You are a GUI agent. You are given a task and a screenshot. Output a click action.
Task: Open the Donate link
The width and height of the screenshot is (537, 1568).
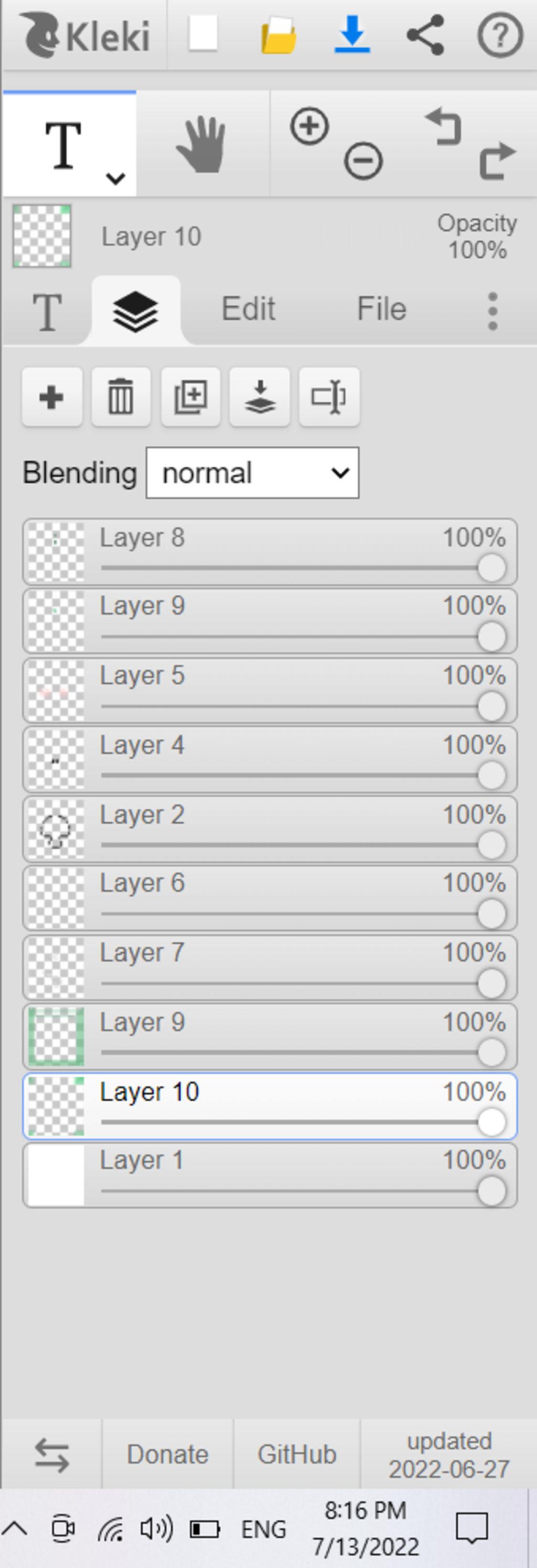(167, 1454)
